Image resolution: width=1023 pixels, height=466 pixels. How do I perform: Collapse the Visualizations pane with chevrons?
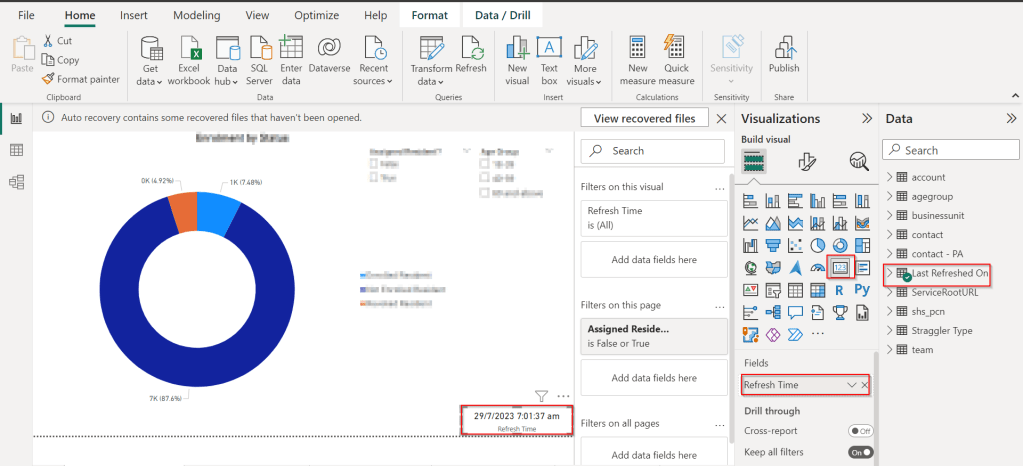(867, 118)
